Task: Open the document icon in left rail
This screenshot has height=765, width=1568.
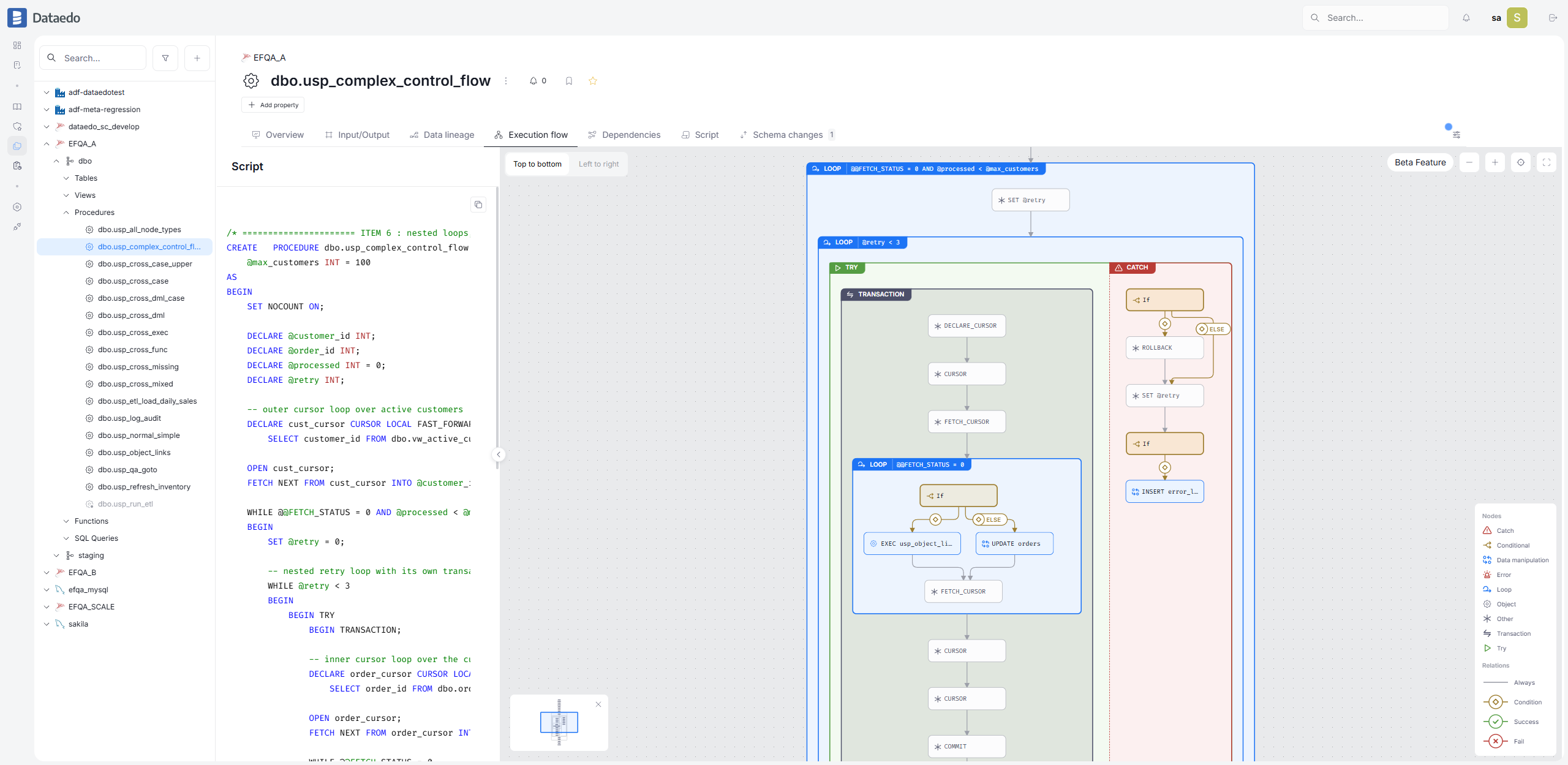Action: point(17,65)
